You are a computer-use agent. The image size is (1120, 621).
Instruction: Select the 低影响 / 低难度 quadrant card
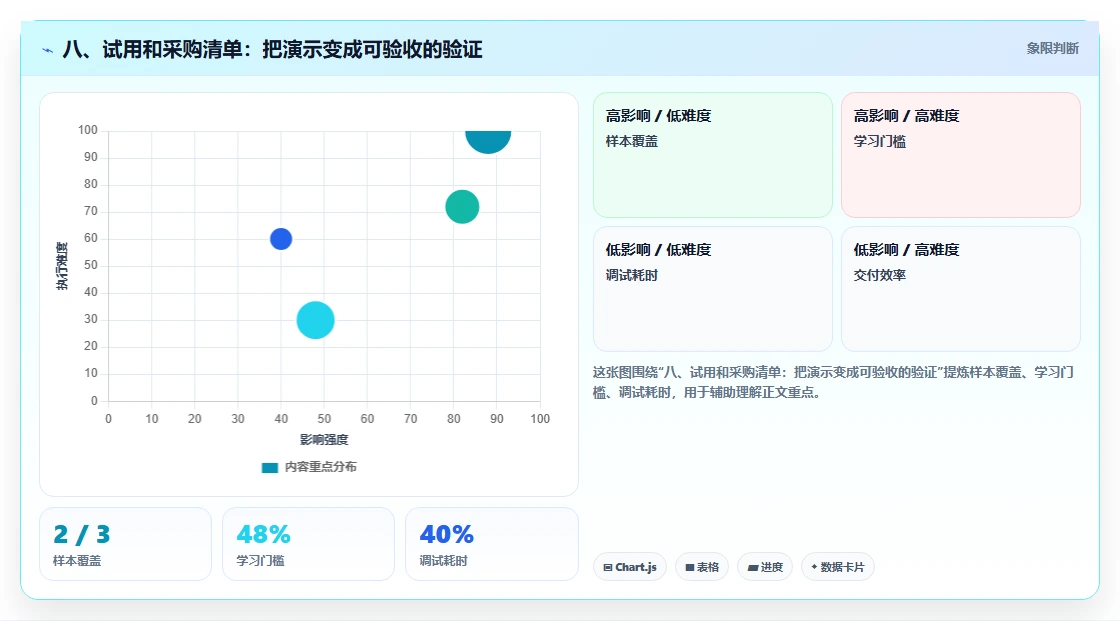tap(712, 289)
